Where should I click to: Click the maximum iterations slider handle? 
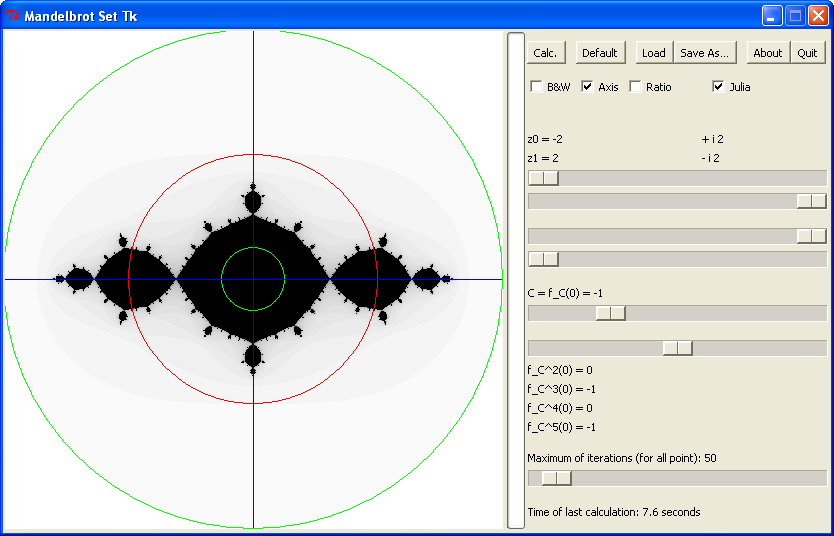click(555, 478)
